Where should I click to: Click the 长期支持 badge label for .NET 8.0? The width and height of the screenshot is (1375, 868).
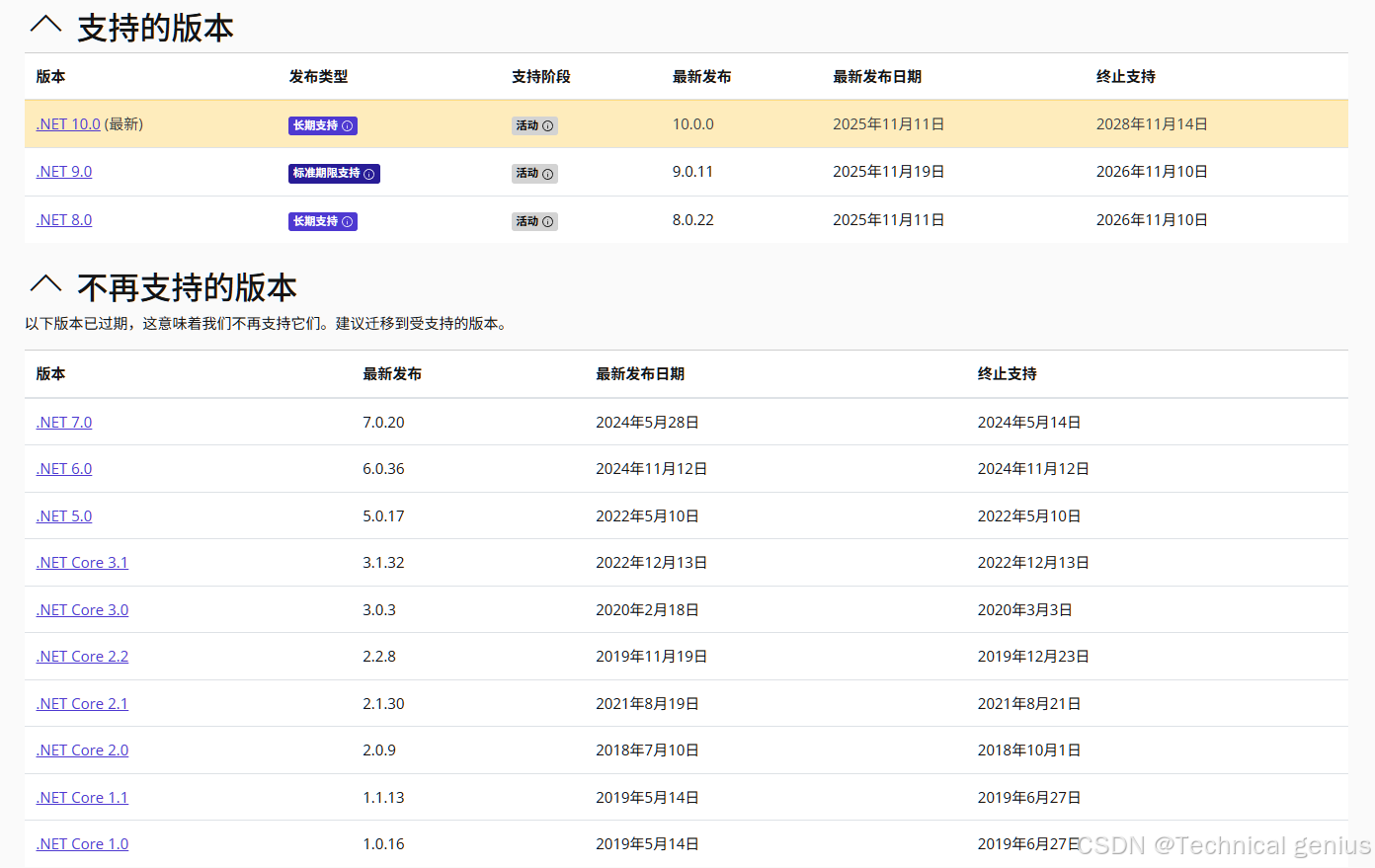[316, 221]
